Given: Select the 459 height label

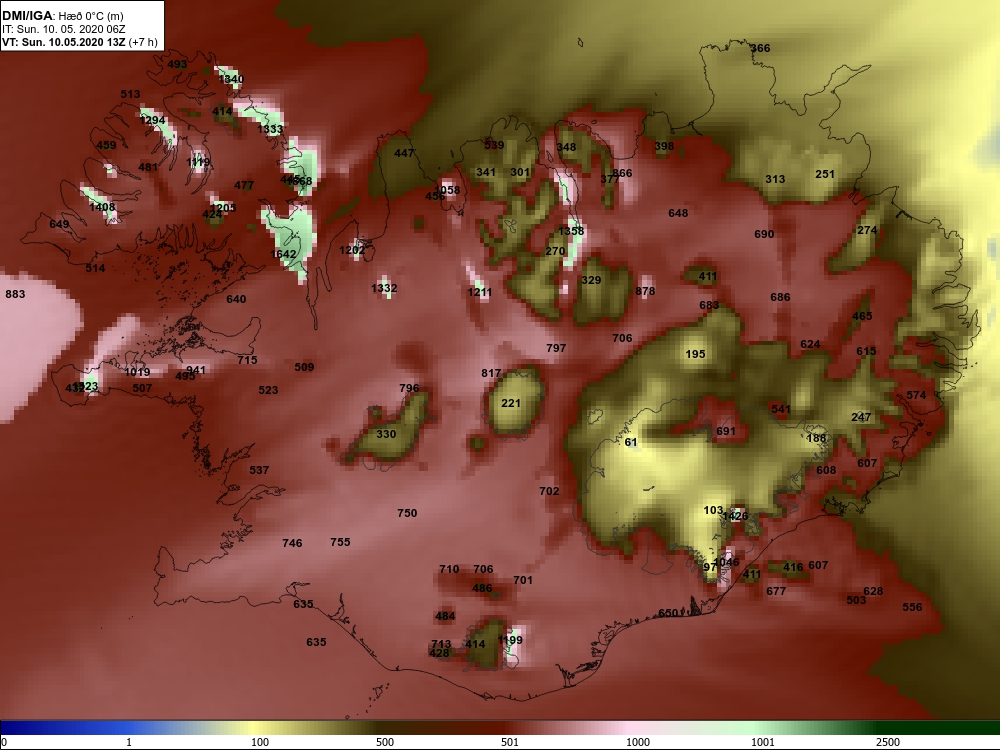Looking at the screenshot, I should (x=107, y=145).
